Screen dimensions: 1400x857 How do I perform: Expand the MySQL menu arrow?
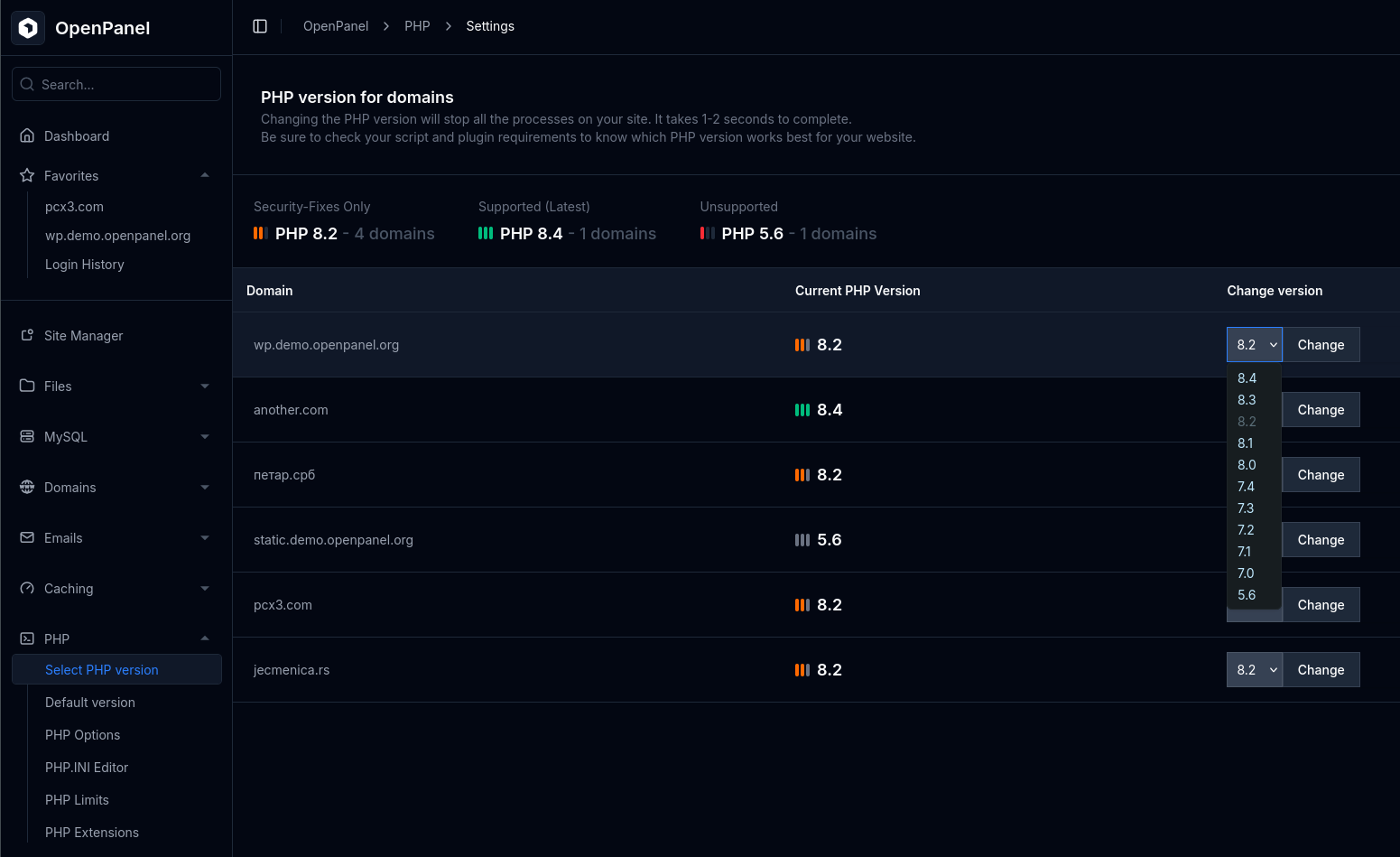coord(205,436)
